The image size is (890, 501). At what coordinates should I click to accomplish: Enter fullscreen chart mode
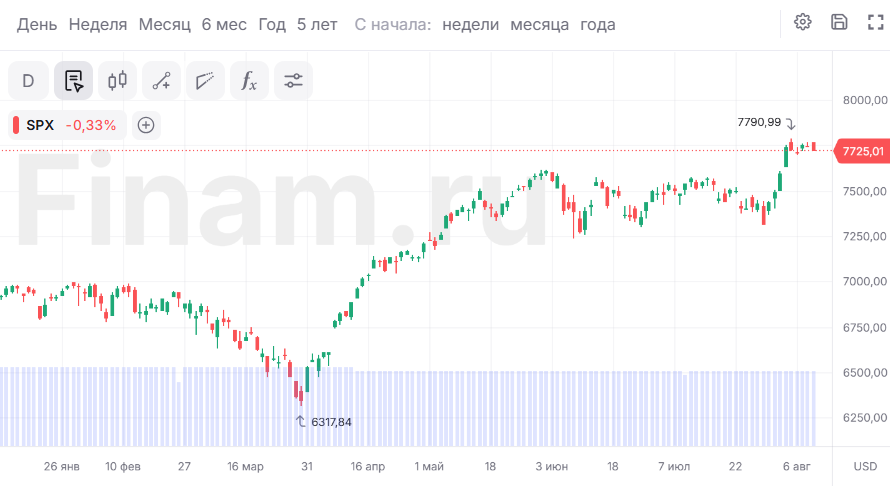pyautogui.click(x=876, y=22)
